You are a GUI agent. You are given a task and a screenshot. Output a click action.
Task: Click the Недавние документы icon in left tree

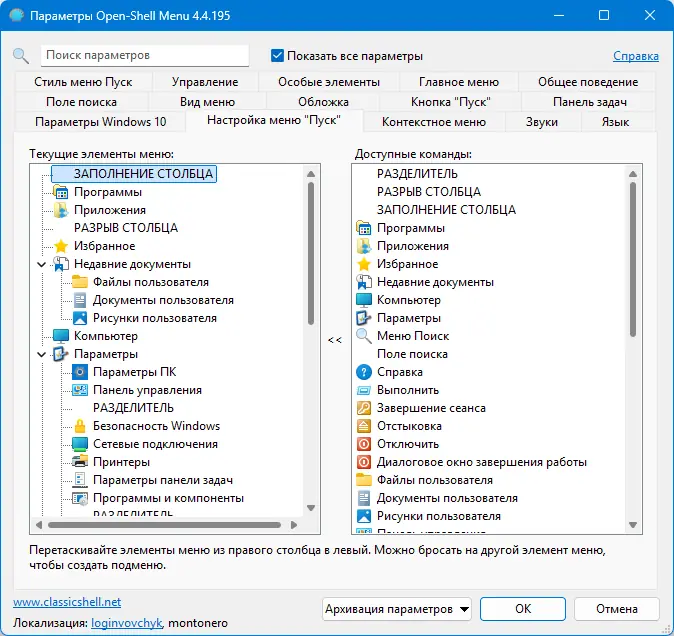point(61,264)
